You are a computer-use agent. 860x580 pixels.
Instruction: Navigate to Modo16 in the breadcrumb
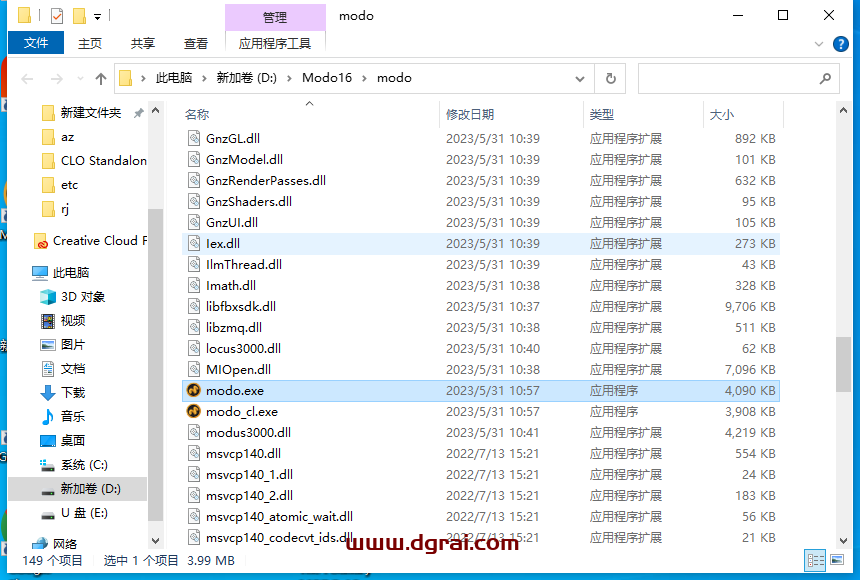pos(327,78)
